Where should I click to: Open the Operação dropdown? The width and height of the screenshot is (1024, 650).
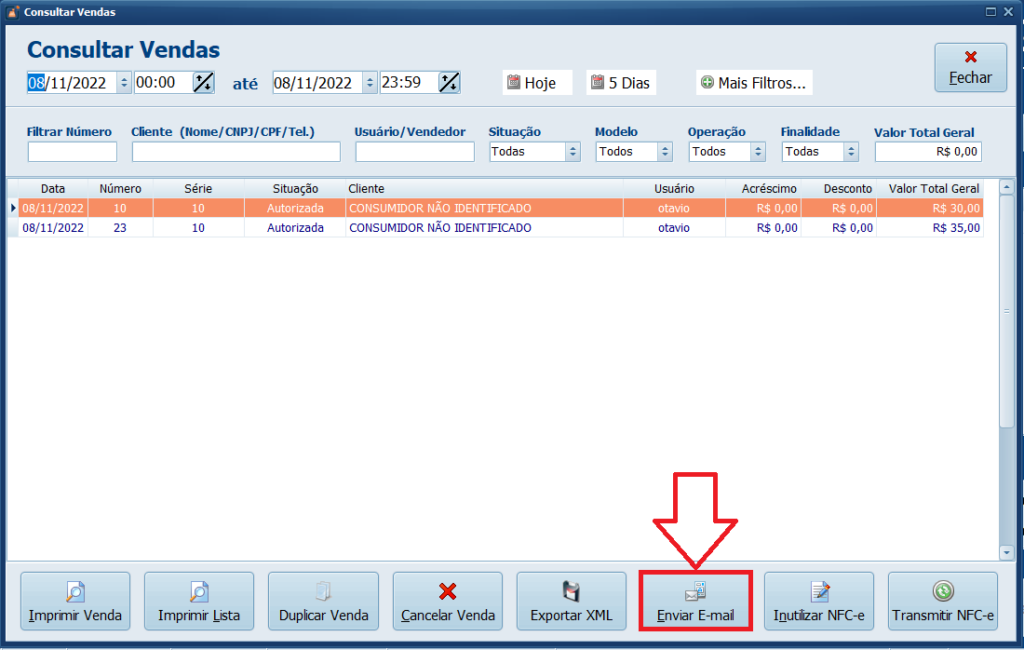[x=758, y=152]
